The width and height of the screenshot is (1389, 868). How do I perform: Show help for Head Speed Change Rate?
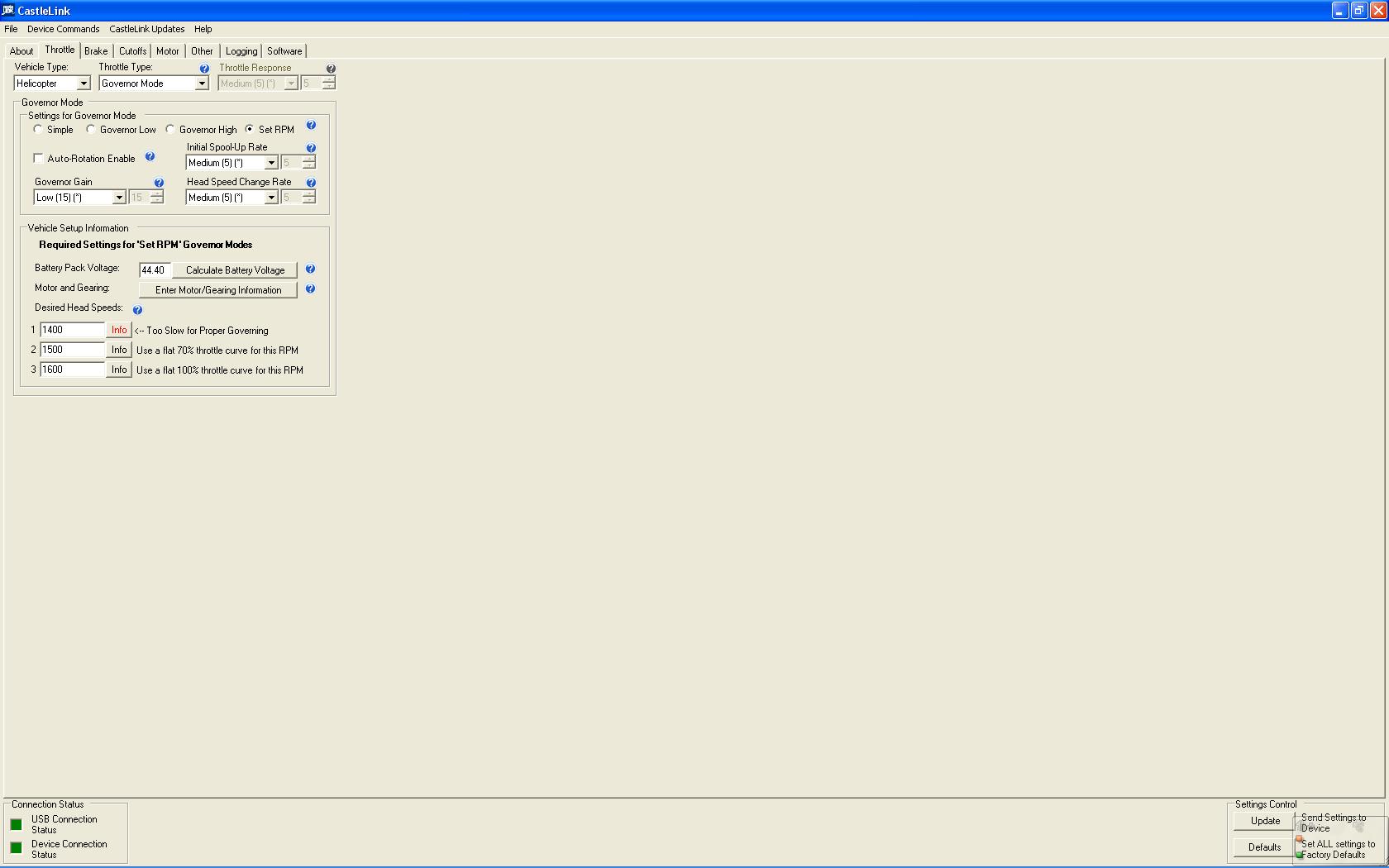click(311, 183)
